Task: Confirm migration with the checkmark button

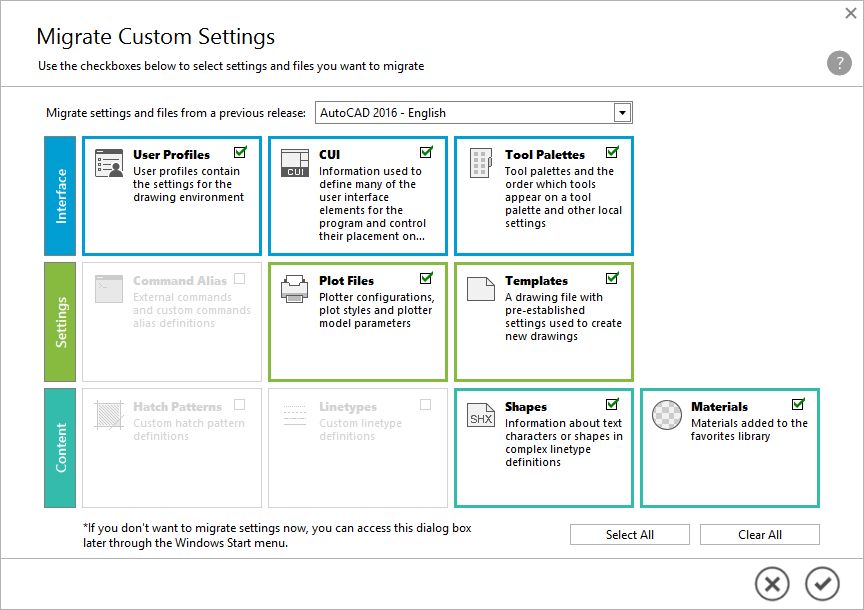Action: [823, 583]
